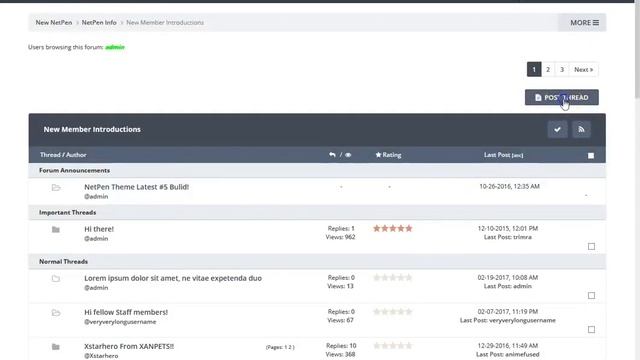Image resolution: width=640 pixels, height=360 pixels.
Task: Jump to page 2 of Xstarhero thread
Action: click(x=289, y=347)
